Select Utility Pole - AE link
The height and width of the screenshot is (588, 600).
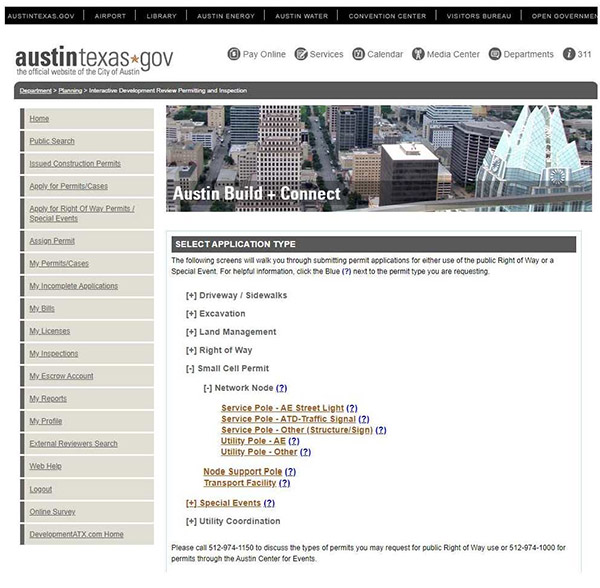tap(253, 441)
